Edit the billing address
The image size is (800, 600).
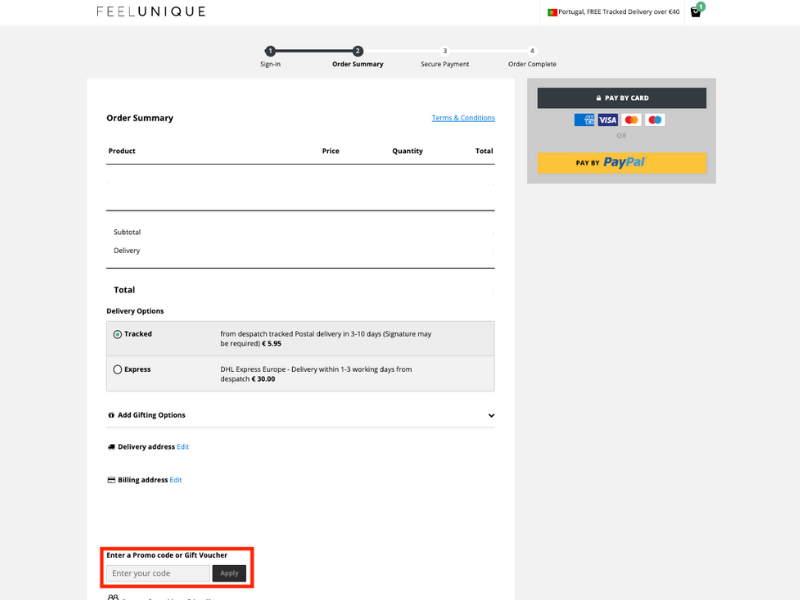pos(176,480)
